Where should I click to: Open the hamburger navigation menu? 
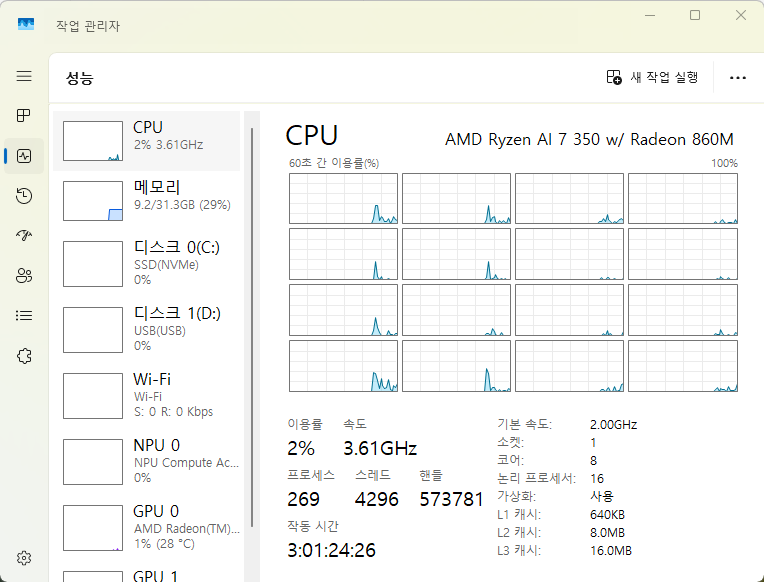point(24,76)
